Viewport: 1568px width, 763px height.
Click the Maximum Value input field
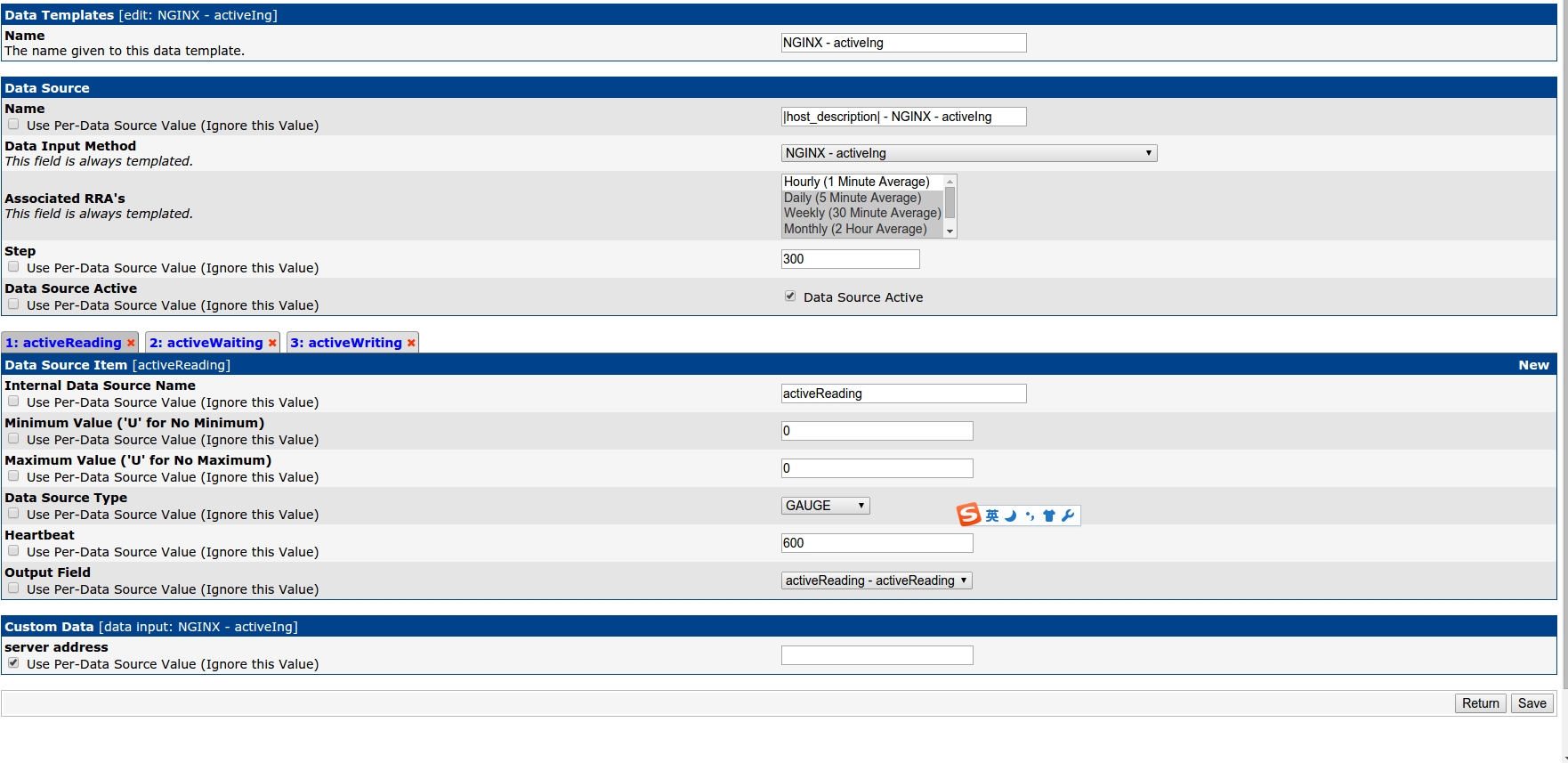tap(877, 468)
